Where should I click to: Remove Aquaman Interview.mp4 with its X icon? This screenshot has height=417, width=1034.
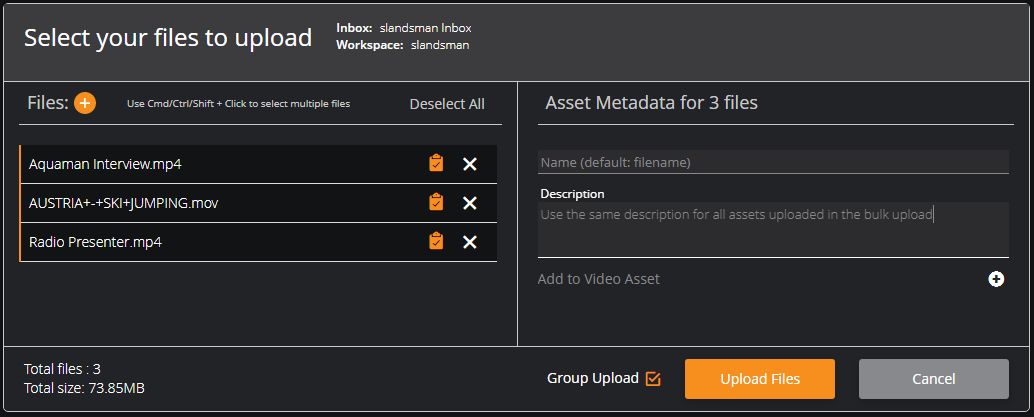click(470, 164)
